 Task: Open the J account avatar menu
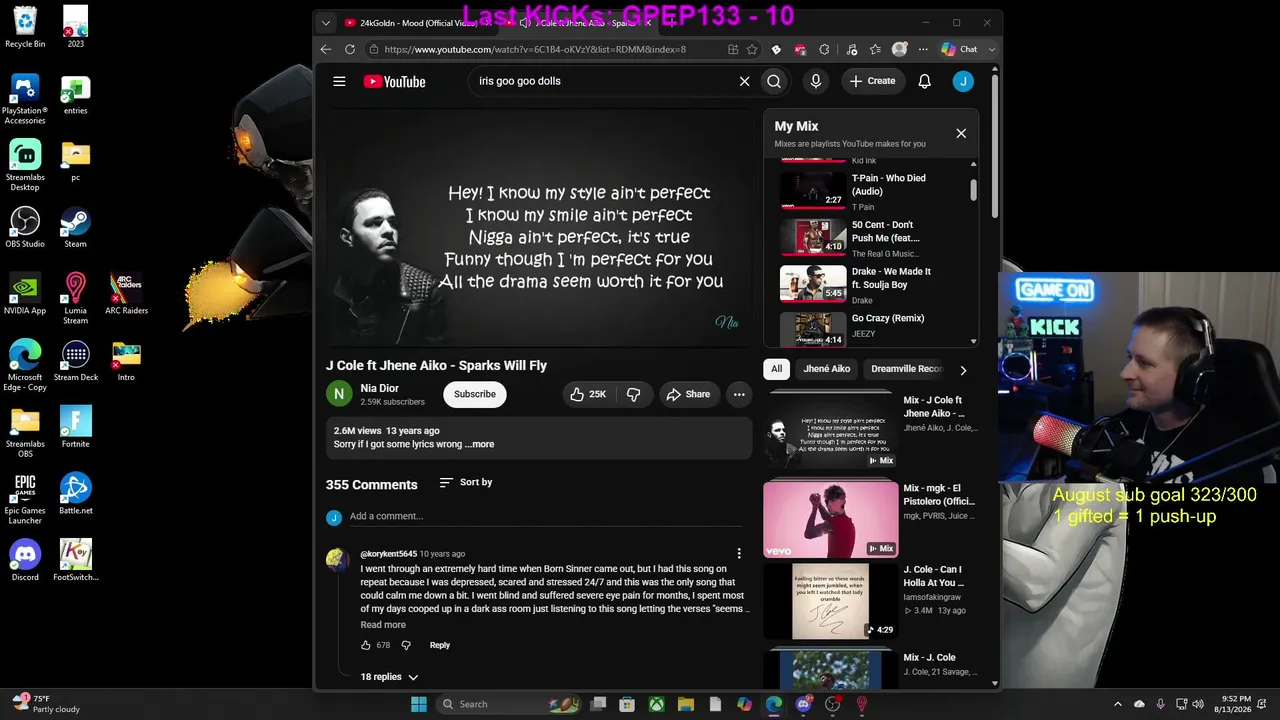click(x=963, y=81)
